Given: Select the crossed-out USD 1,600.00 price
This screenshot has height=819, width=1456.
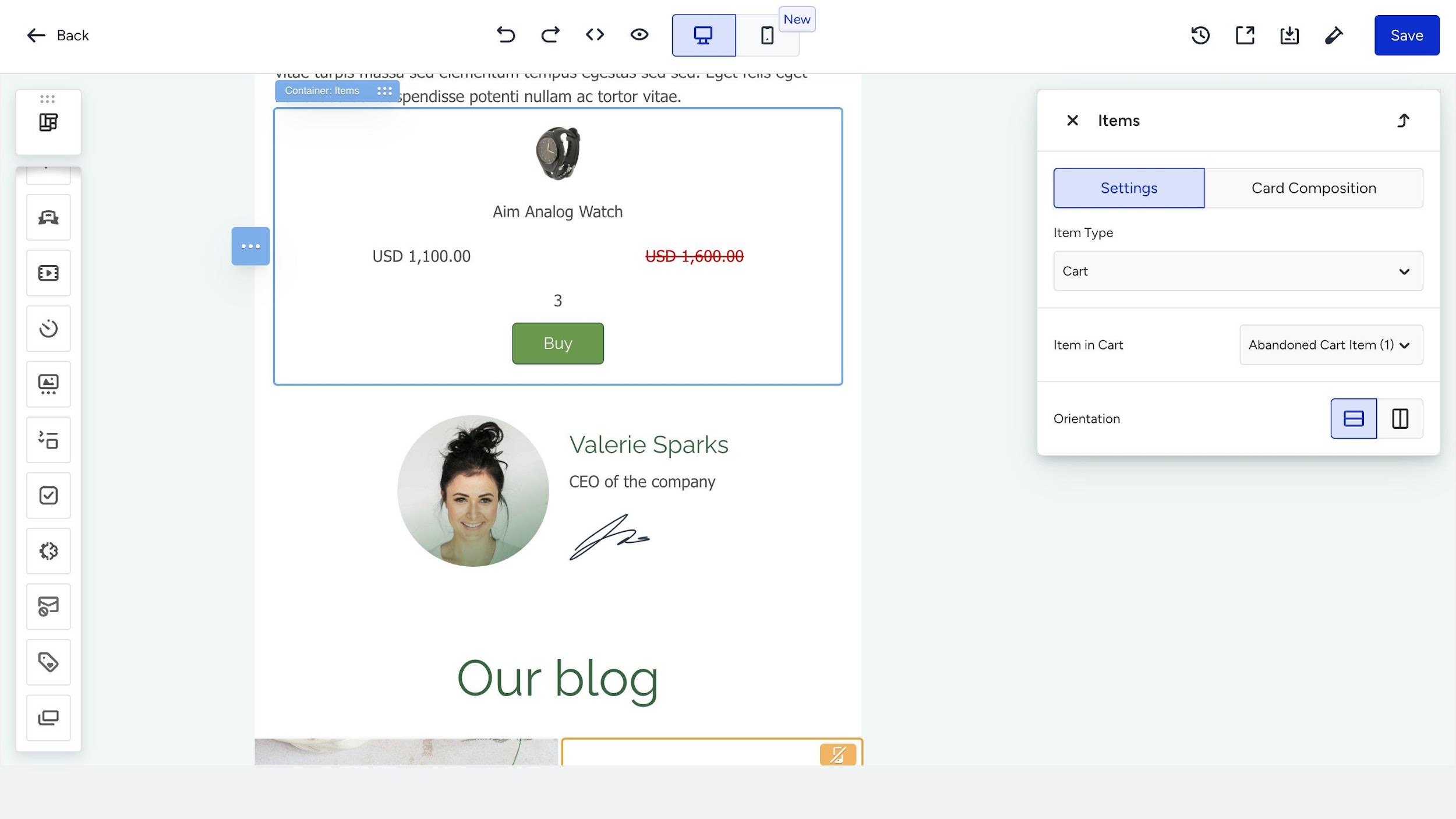Looking at the screenshot, I should [x=694, y=256].
